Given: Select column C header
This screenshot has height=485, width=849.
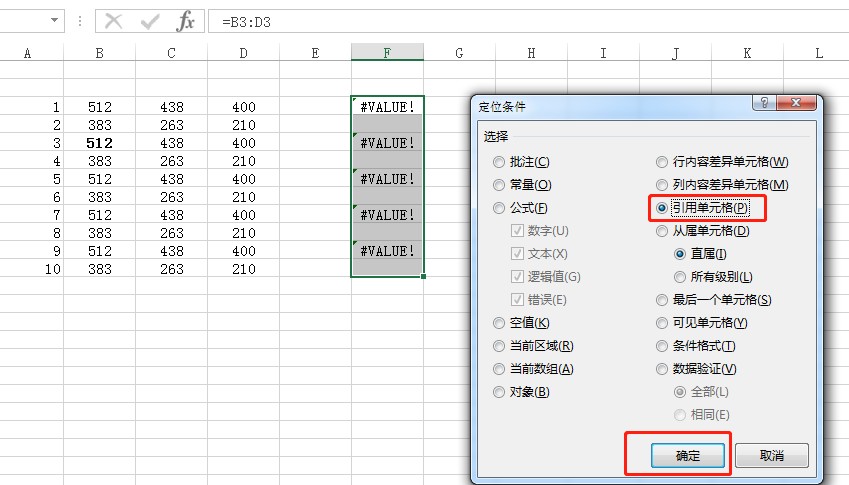Looking at the screenshot, I should pos(172,53).
